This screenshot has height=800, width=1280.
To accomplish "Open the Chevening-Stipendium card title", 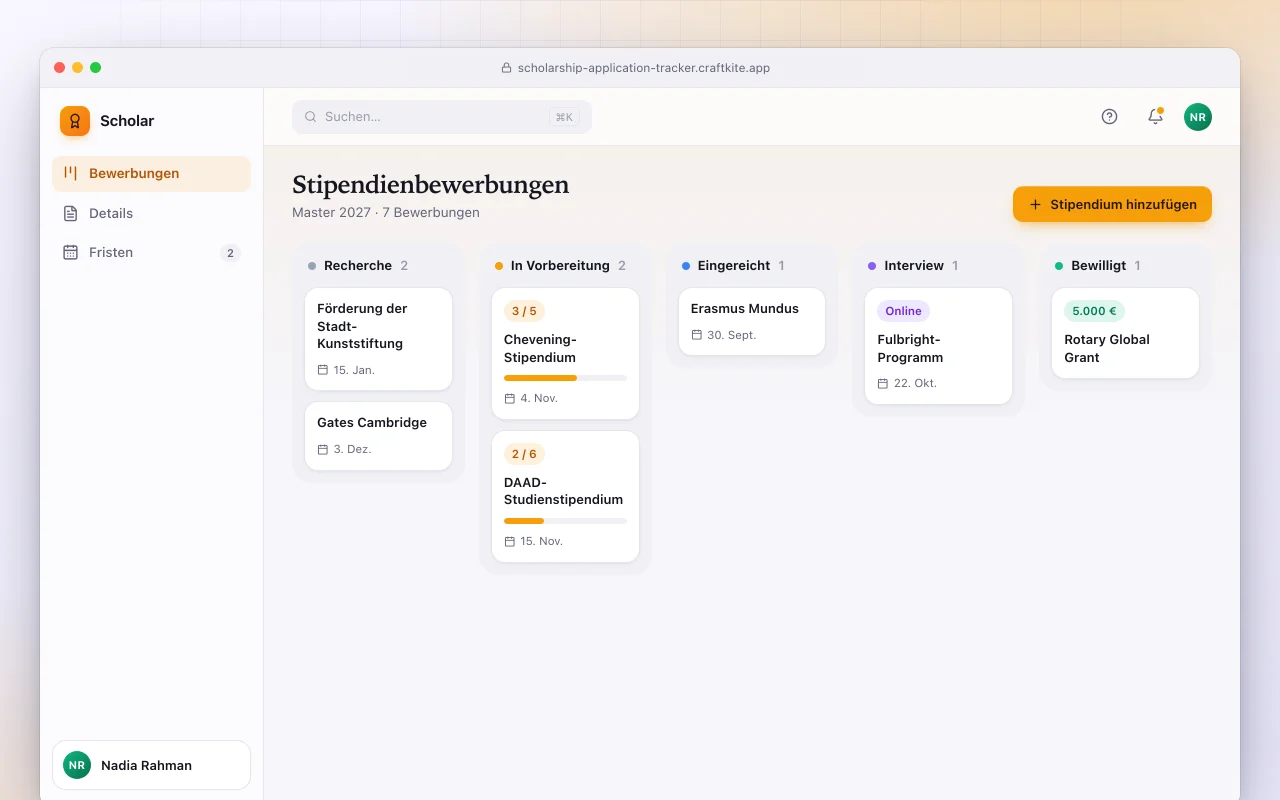I will [x=540, y=348].
